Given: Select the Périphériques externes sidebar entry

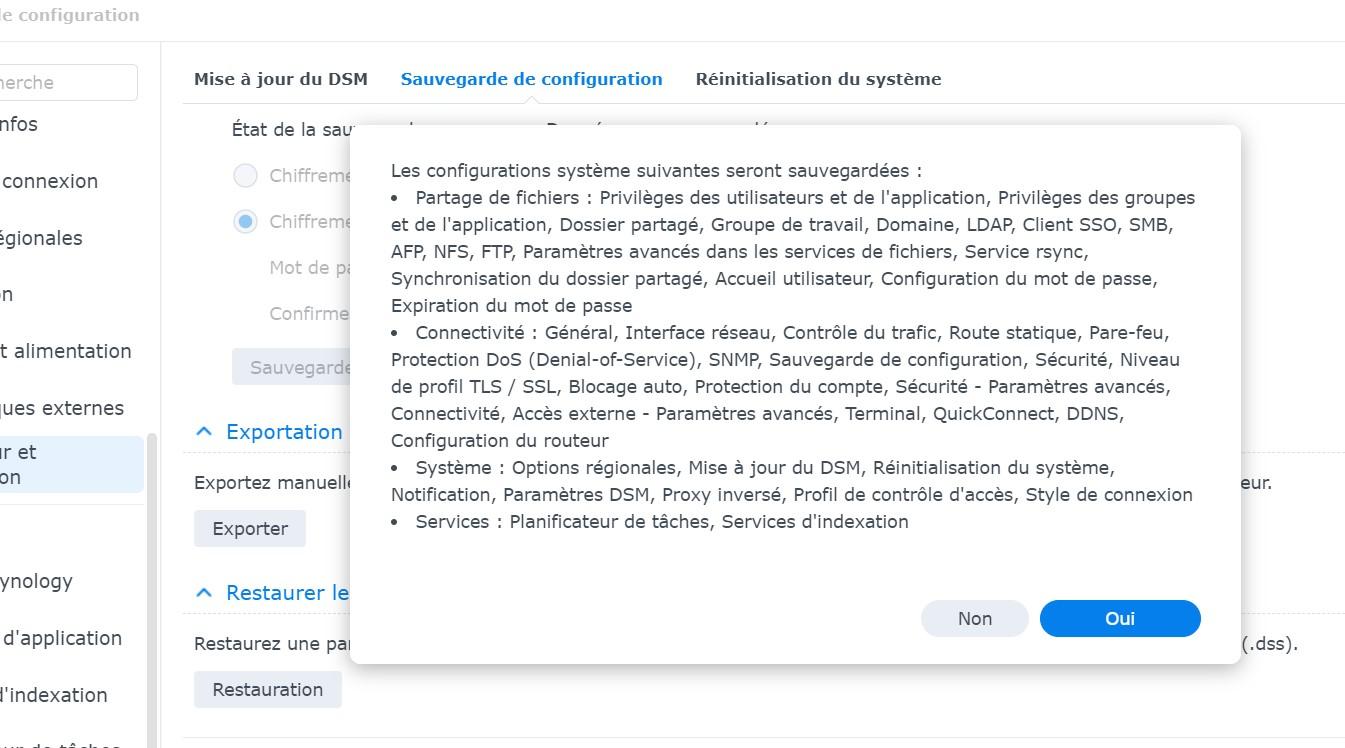Looking at the screenshot, I should click(x=61, y=408).
